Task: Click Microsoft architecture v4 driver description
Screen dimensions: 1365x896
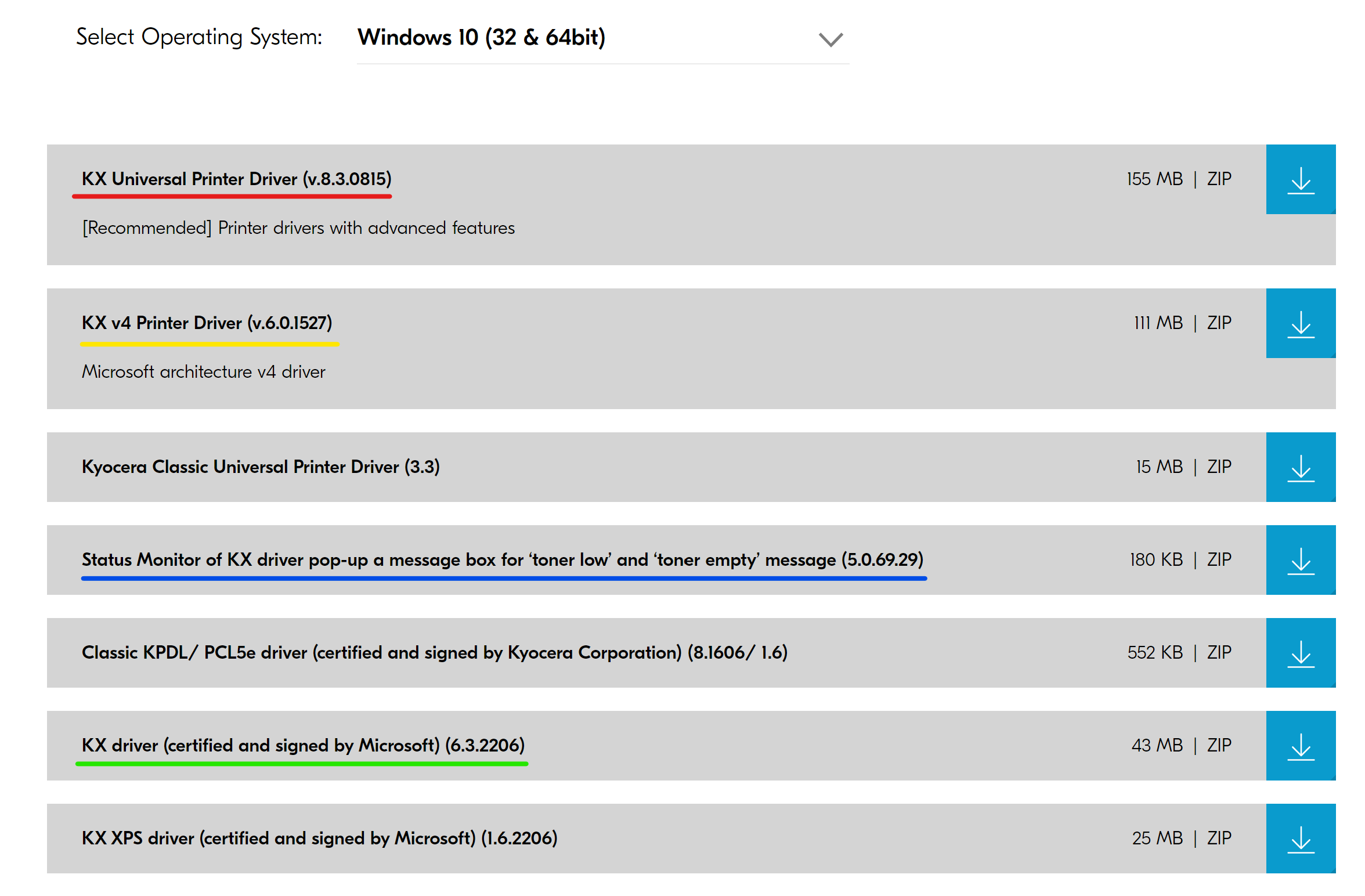Action: (x=203, y=372)
